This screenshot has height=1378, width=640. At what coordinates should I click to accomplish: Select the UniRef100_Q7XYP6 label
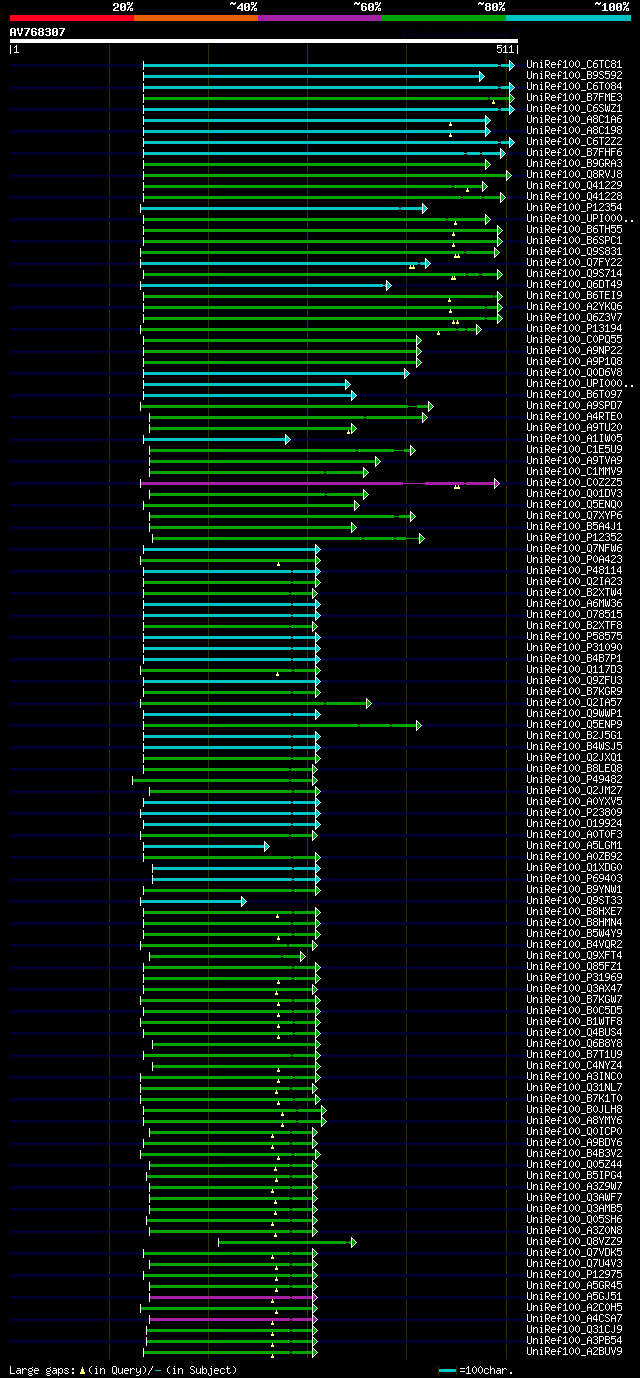574,516
